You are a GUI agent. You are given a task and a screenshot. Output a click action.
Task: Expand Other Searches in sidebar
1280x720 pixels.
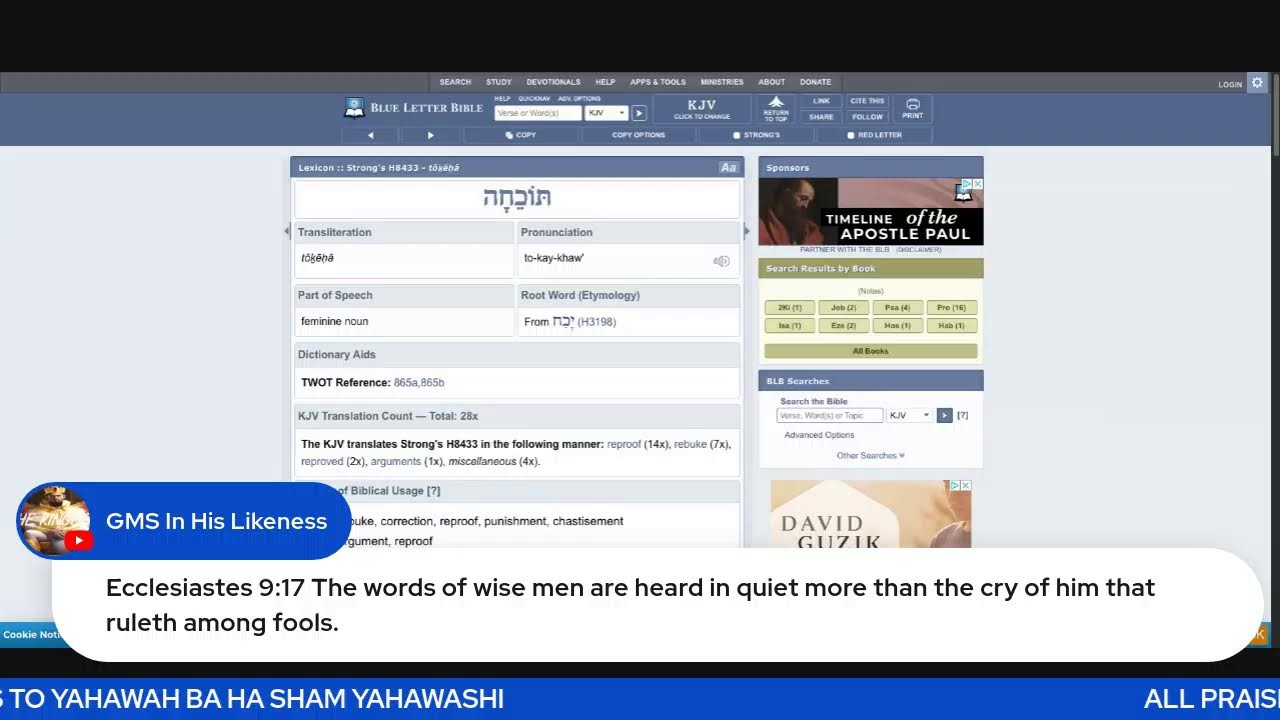click(x=870, y=455)
